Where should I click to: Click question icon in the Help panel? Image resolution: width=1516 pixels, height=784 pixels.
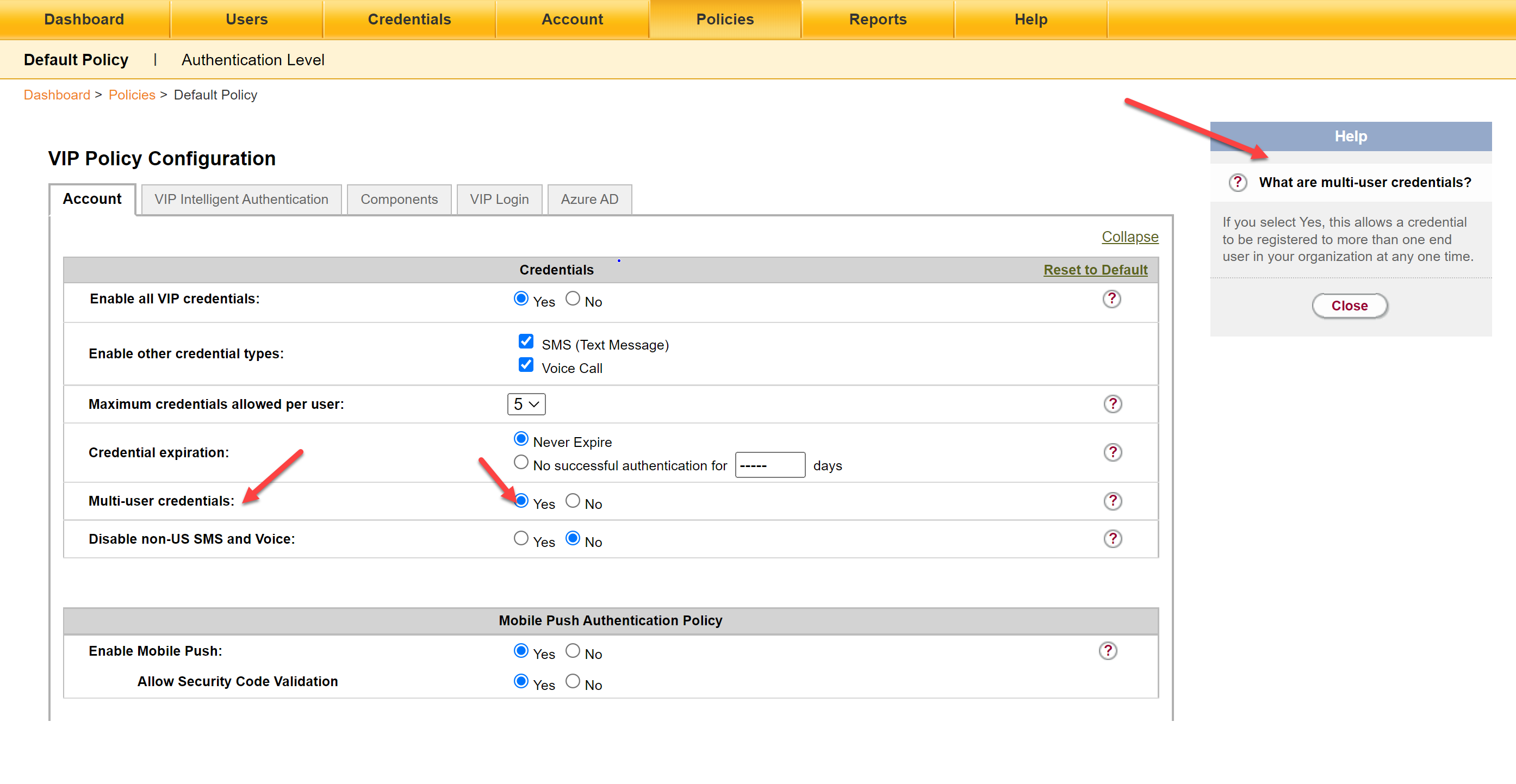pyautogui.click(x=1237, y=183)
